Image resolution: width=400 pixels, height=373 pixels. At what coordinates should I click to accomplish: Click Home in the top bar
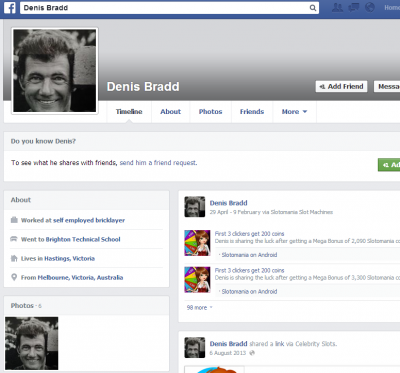(x=392, y=7)
